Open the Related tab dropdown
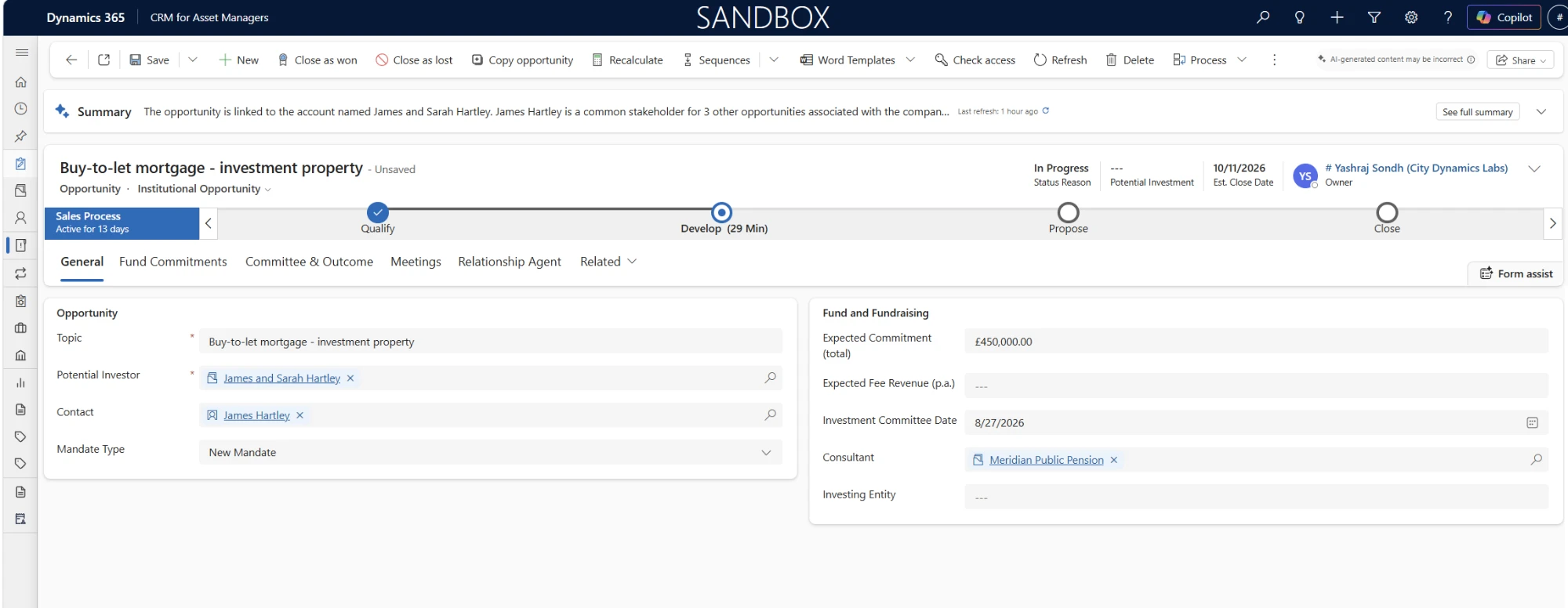The image size is (1568, 608). click(608, 262)
